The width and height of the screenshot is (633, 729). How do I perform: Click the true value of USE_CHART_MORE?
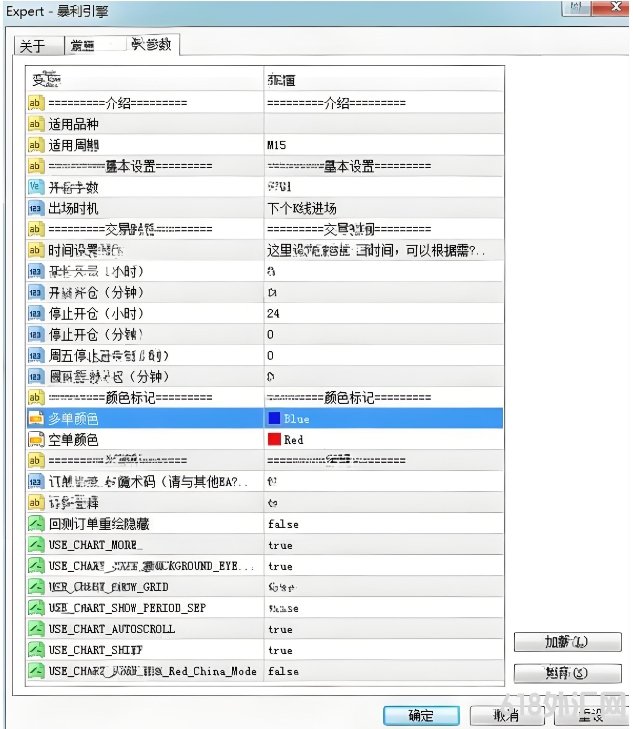[x=280, y=545]
